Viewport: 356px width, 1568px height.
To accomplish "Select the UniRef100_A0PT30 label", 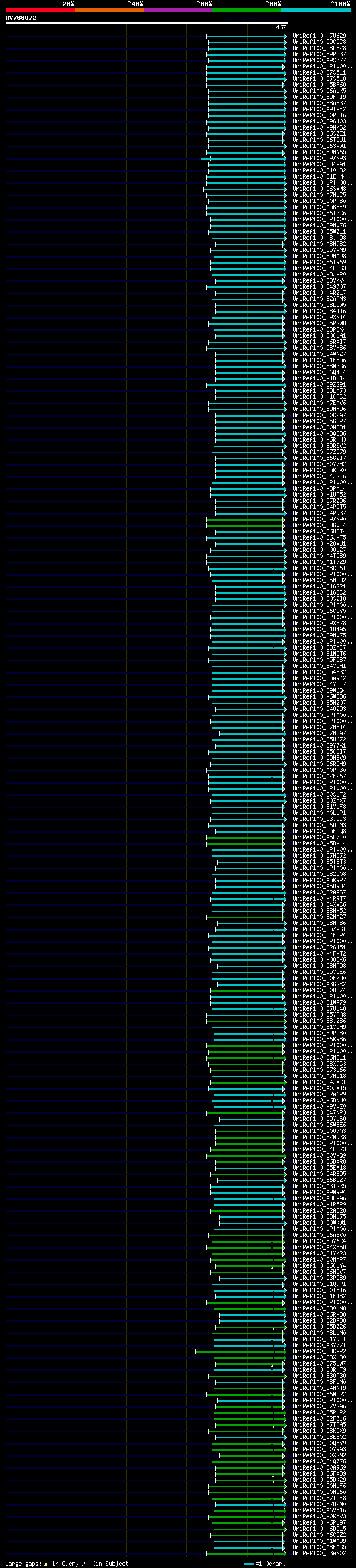I will (319, 770).
